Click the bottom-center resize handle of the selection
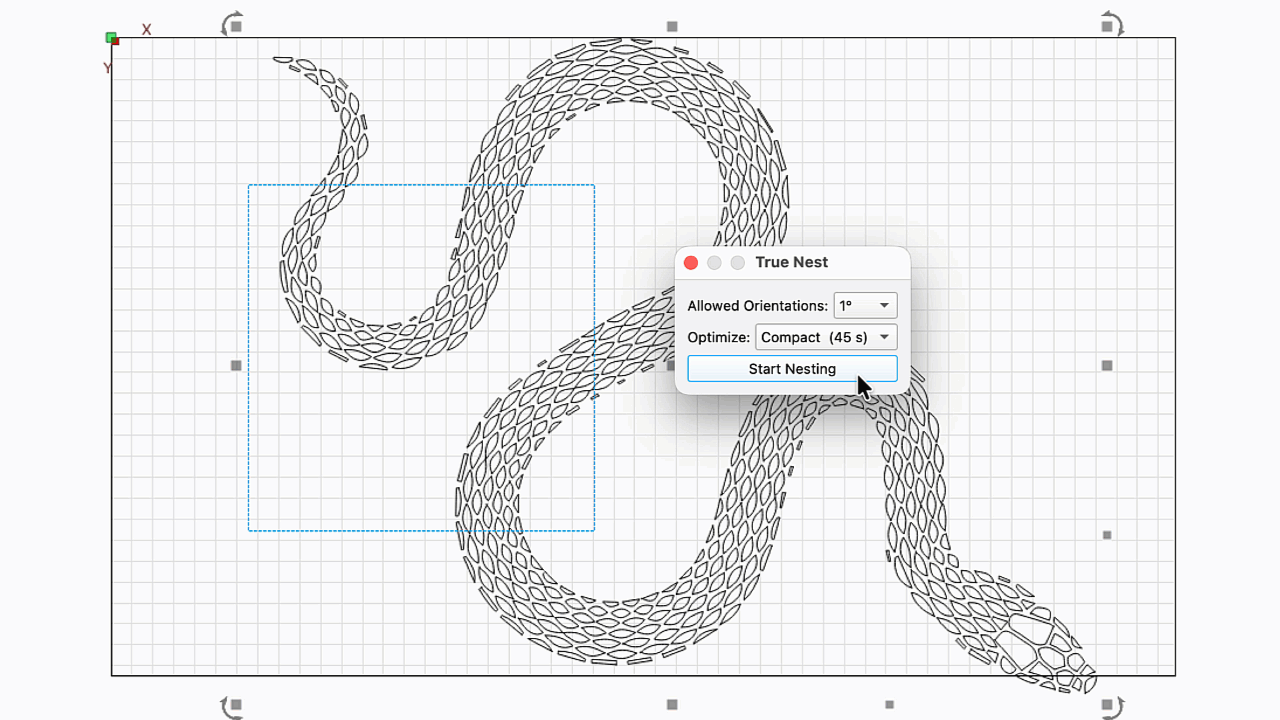 point(672,705)
